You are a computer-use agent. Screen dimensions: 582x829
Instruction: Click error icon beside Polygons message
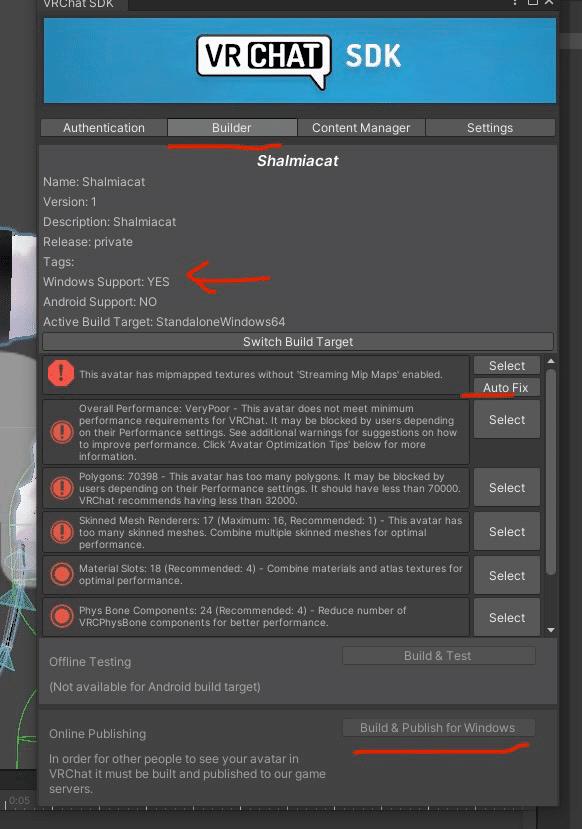(62, 488)
